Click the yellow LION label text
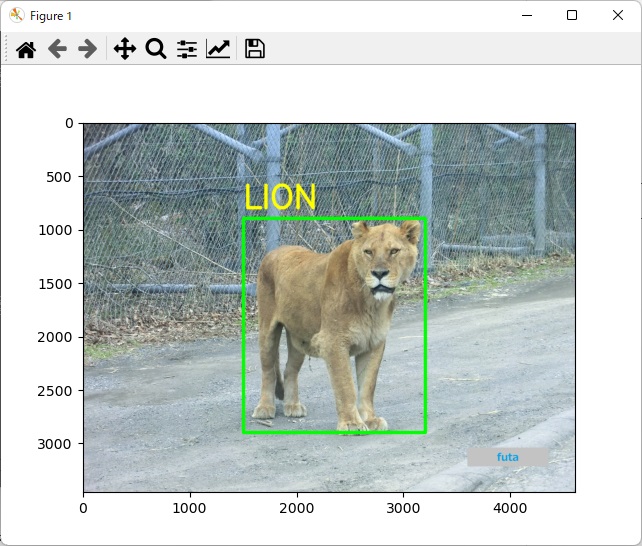The width and height of the screenshot is (642, 546). click(x=280, y=197)
